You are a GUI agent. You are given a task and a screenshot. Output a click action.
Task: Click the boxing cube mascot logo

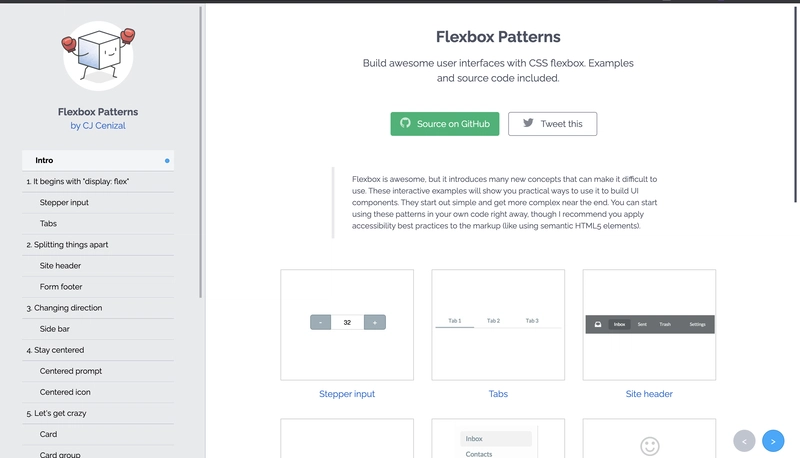coord(98,56)
